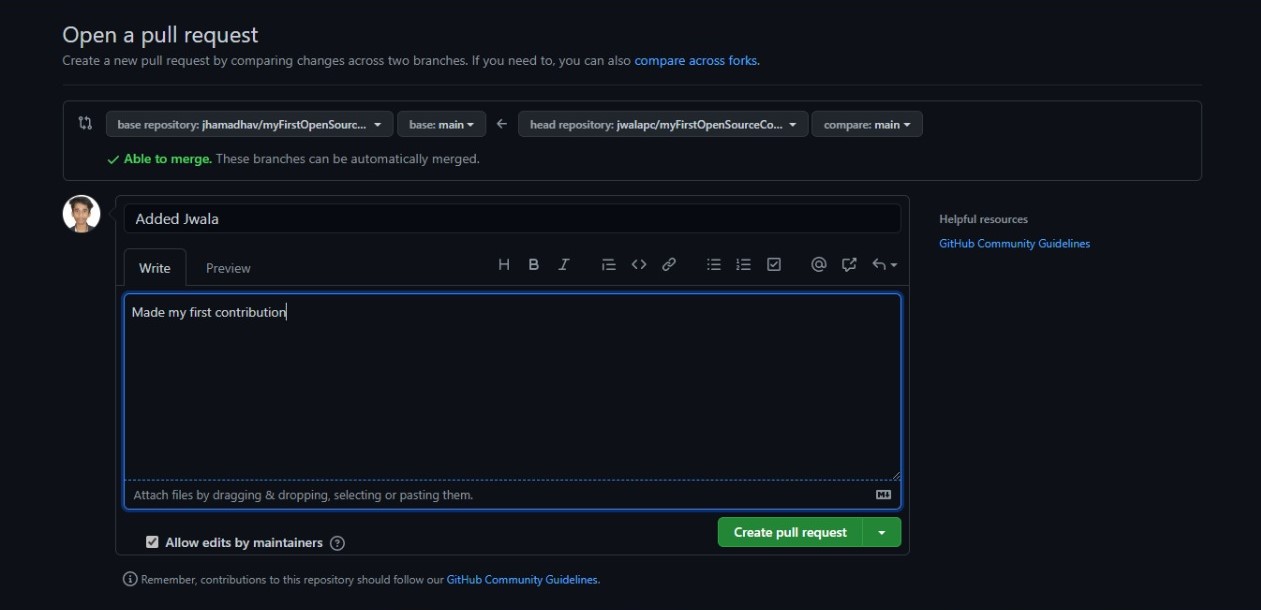
Task: Reference an issue or pull request icon
Action: [849, 265]
